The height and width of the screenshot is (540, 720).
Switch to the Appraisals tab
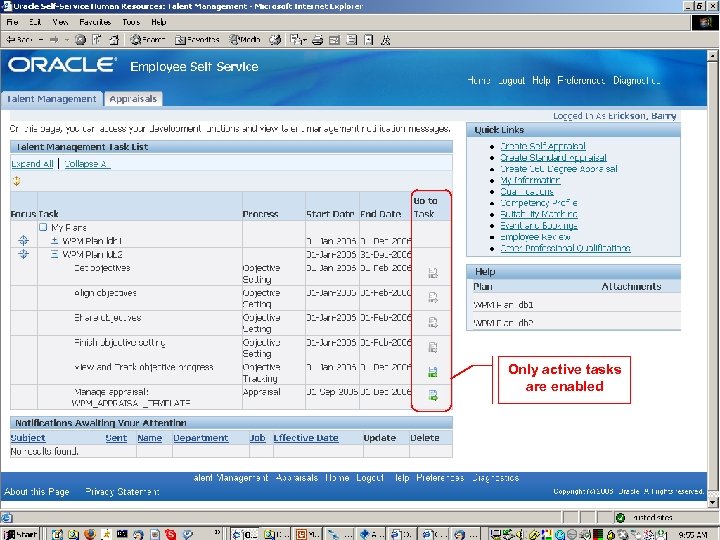(x=133, y=99)
